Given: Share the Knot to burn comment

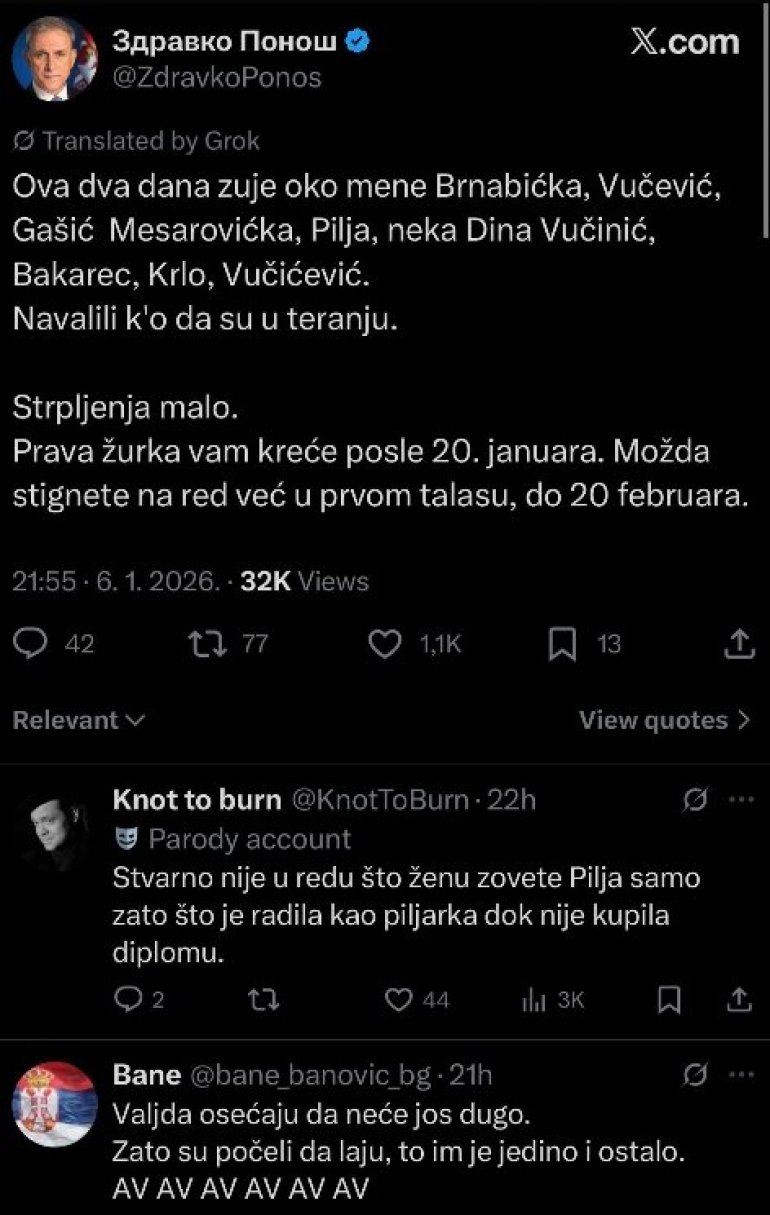Looking at the screenshot, I should [x=738, y=999].
